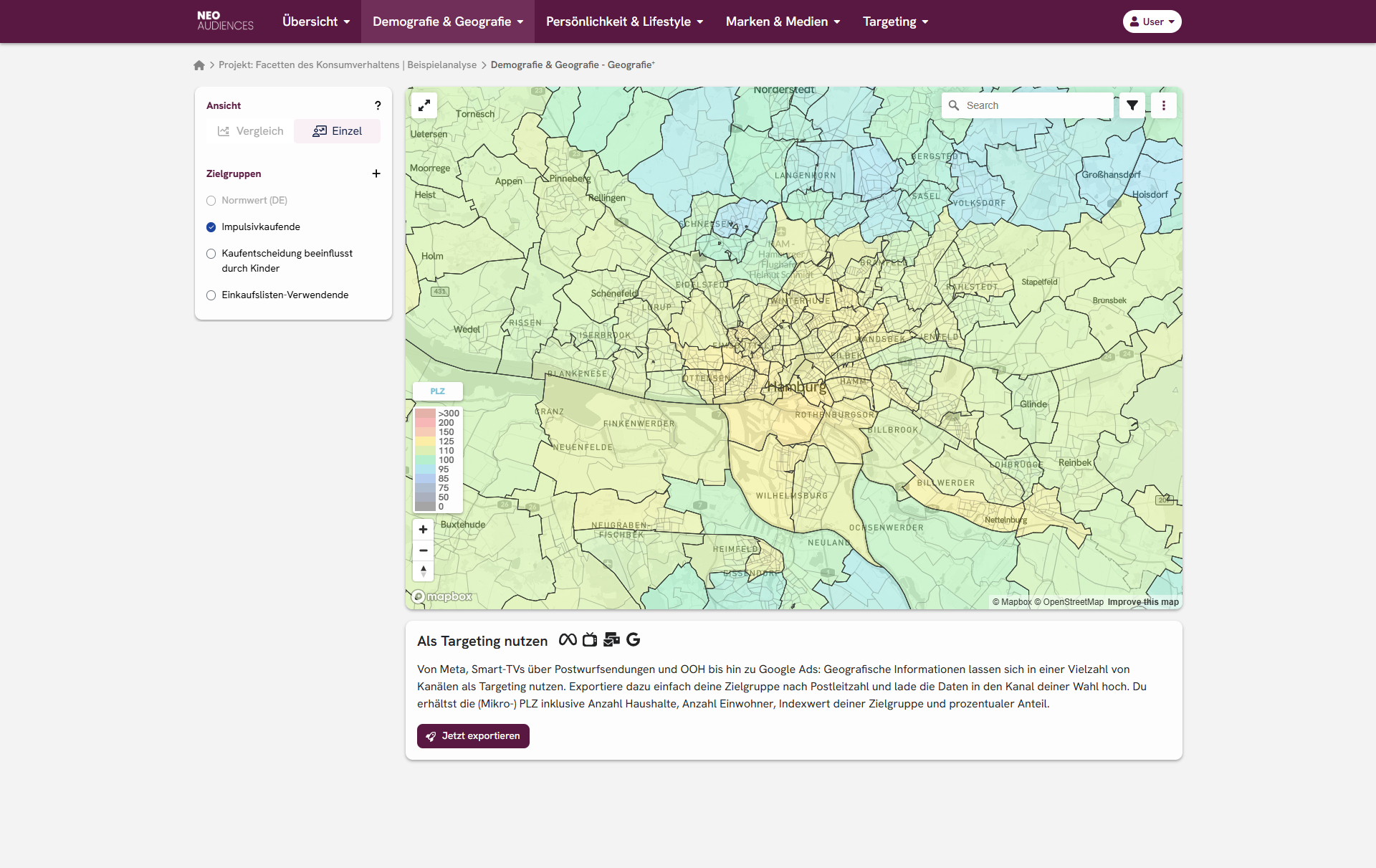
Task: Expand the Targeting navigation dropdown
Action: [895, 22]
